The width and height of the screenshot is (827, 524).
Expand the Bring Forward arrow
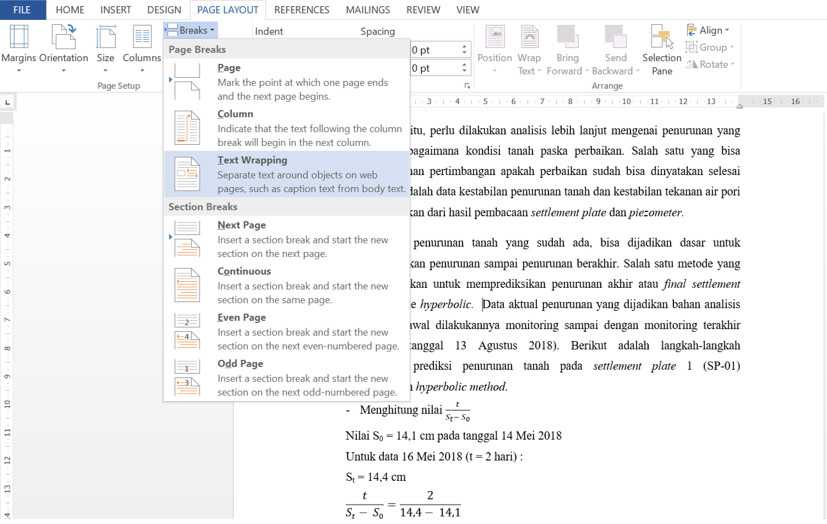coord(585,71)
